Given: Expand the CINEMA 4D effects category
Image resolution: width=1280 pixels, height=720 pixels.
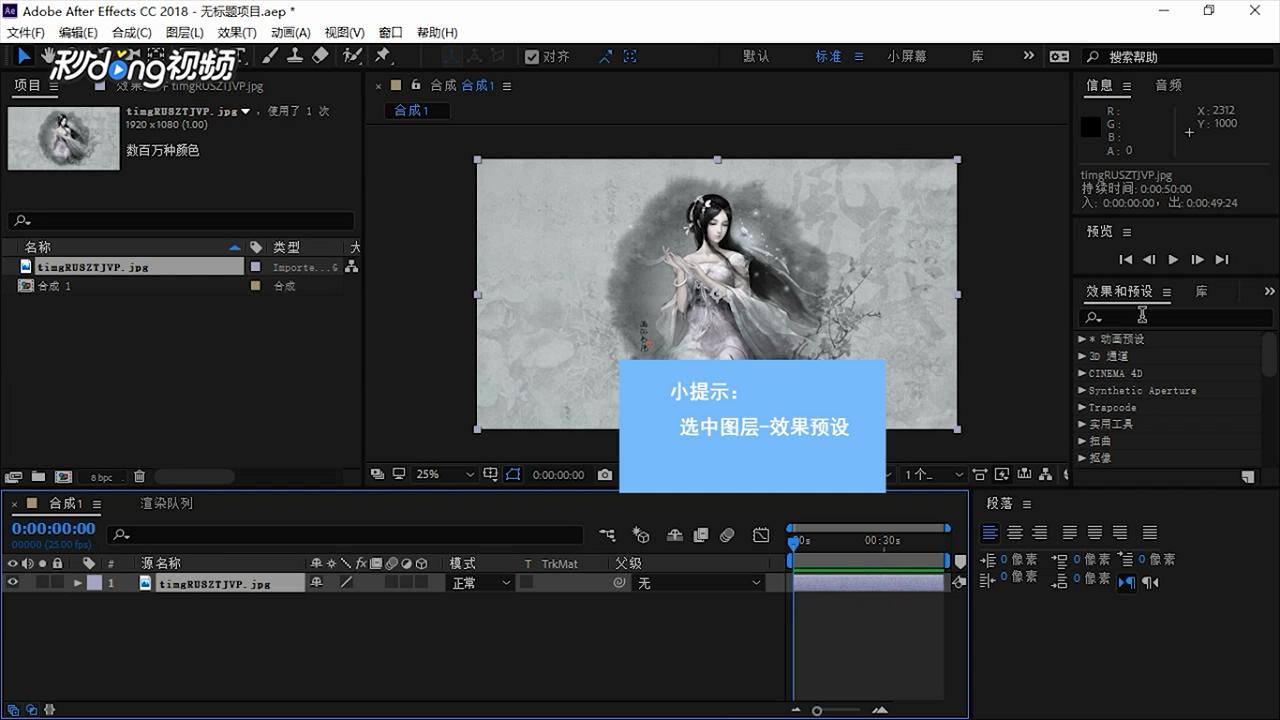Looking at the screenshot, I should coord(1082,373).
